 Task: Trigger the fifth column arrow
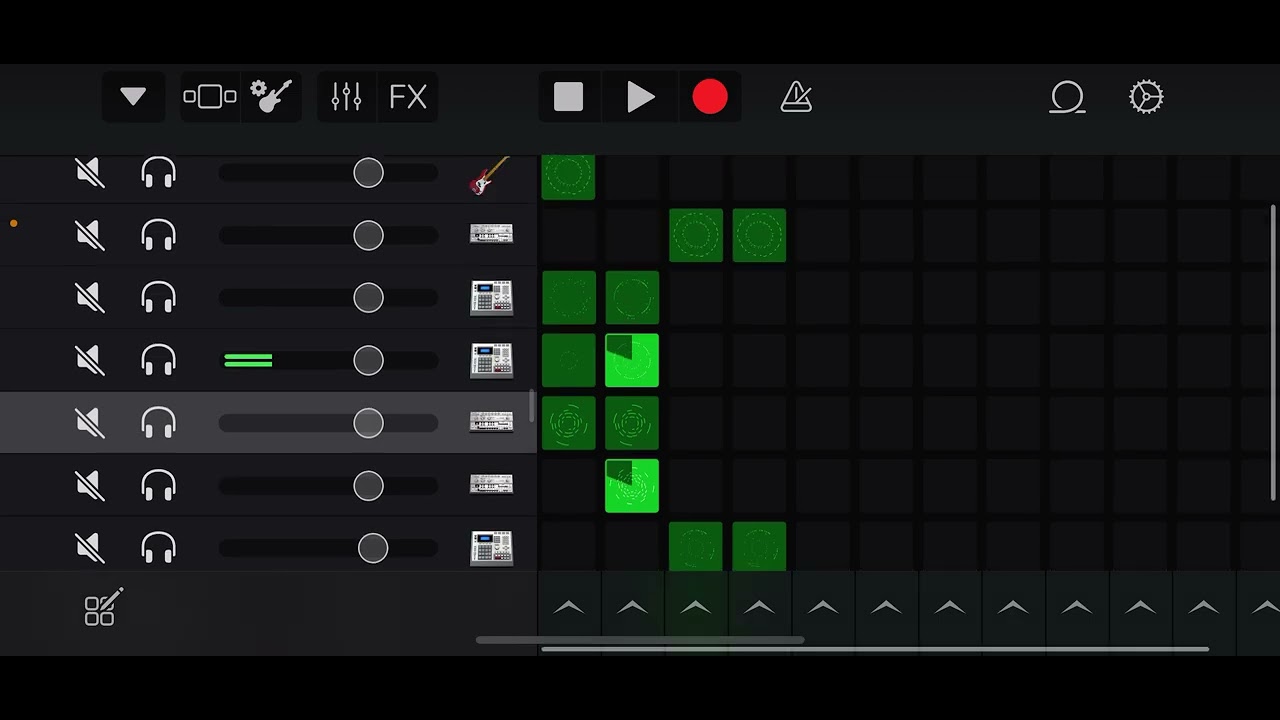click(822, 607)
